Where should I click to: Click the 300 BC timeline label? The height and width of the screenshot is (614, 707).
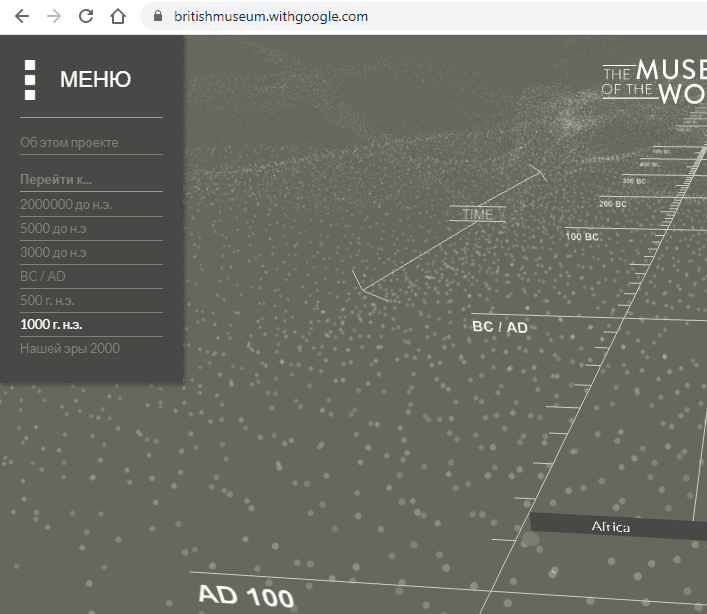pos(634,181)
